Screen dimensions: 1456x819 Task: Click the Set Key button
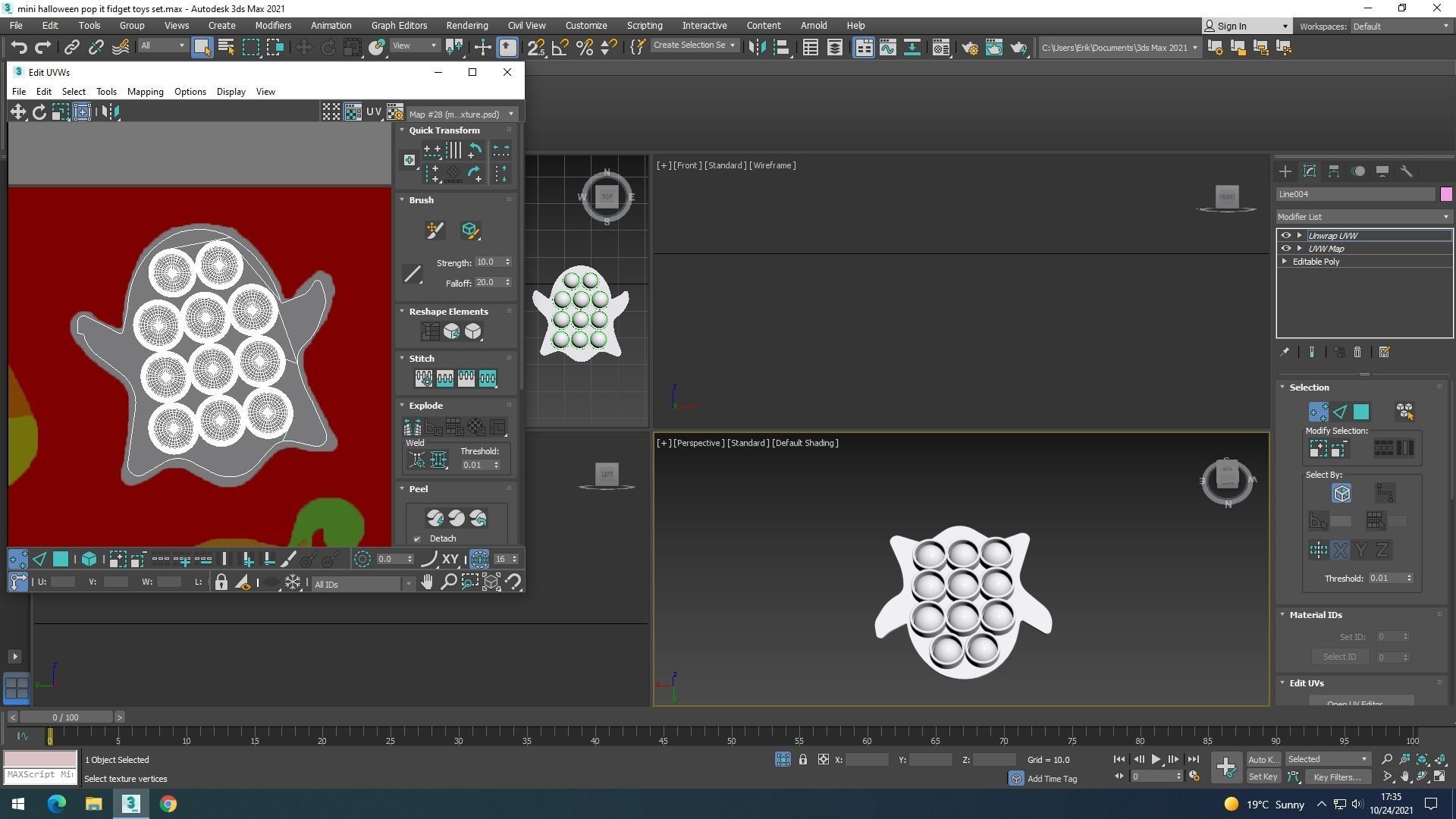coord(1263,777)
